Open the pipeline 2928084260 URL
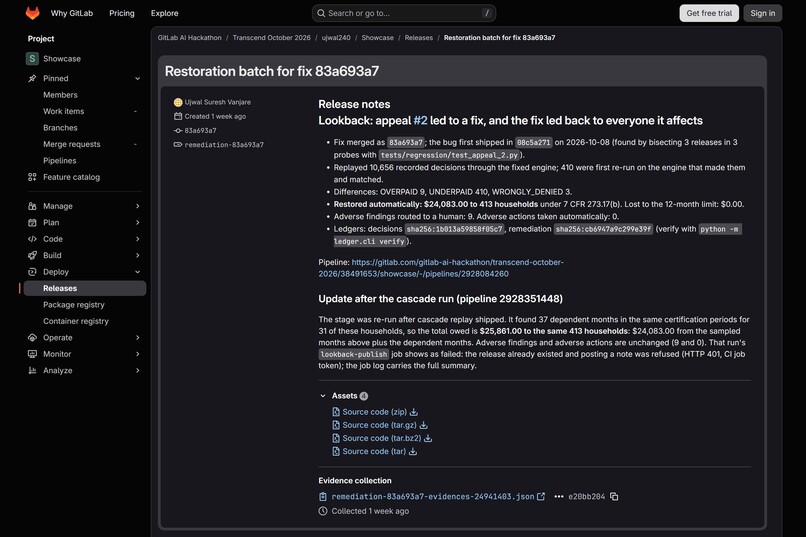Viewport: 806px width, 537px height. click(441, 268)
